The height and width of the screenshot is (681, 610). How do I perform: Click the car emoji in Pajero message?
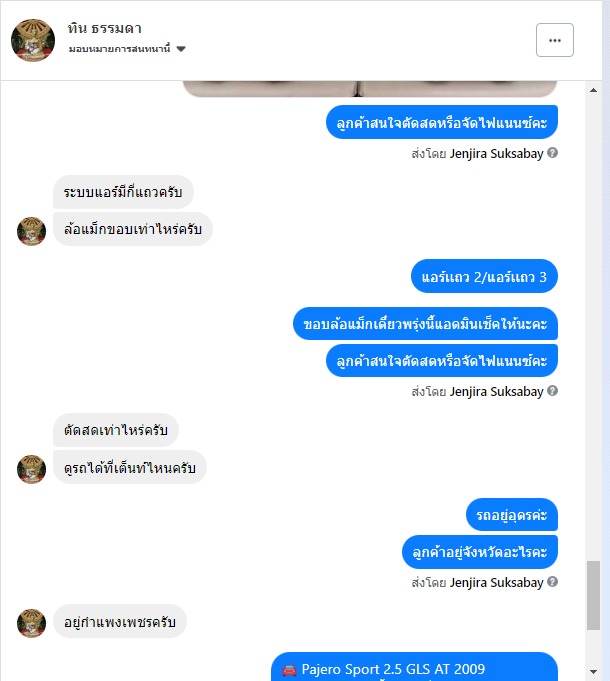click(x=289, y=670)
